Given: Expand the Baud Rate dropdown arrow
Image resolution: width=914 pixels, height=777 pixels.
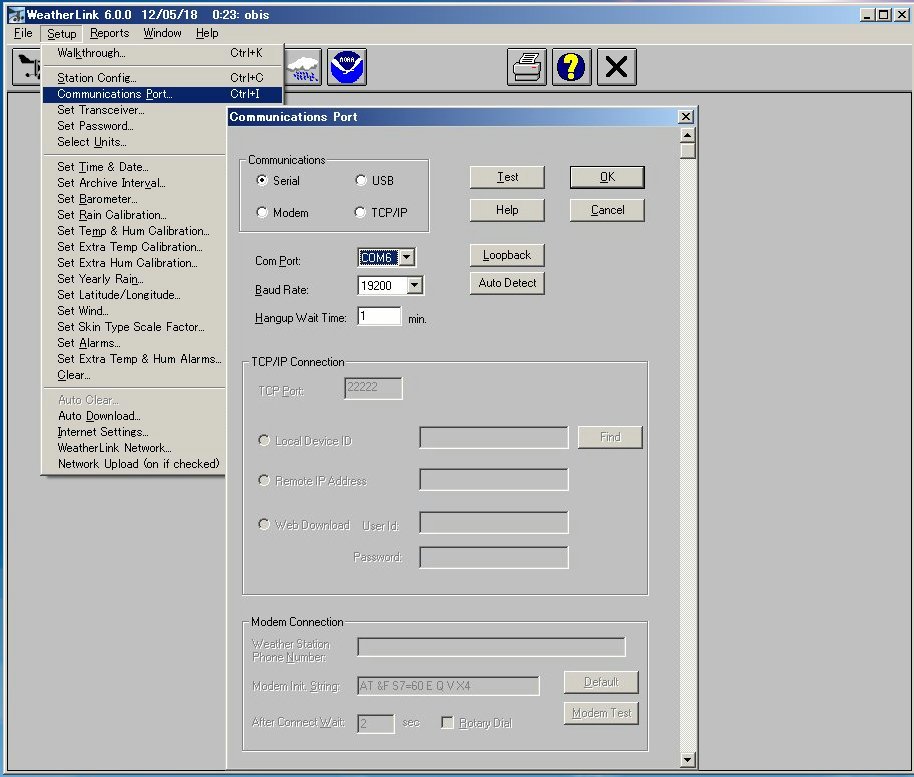Looking at the screenshot, I should pyautogui.click(x=414, y=285).
